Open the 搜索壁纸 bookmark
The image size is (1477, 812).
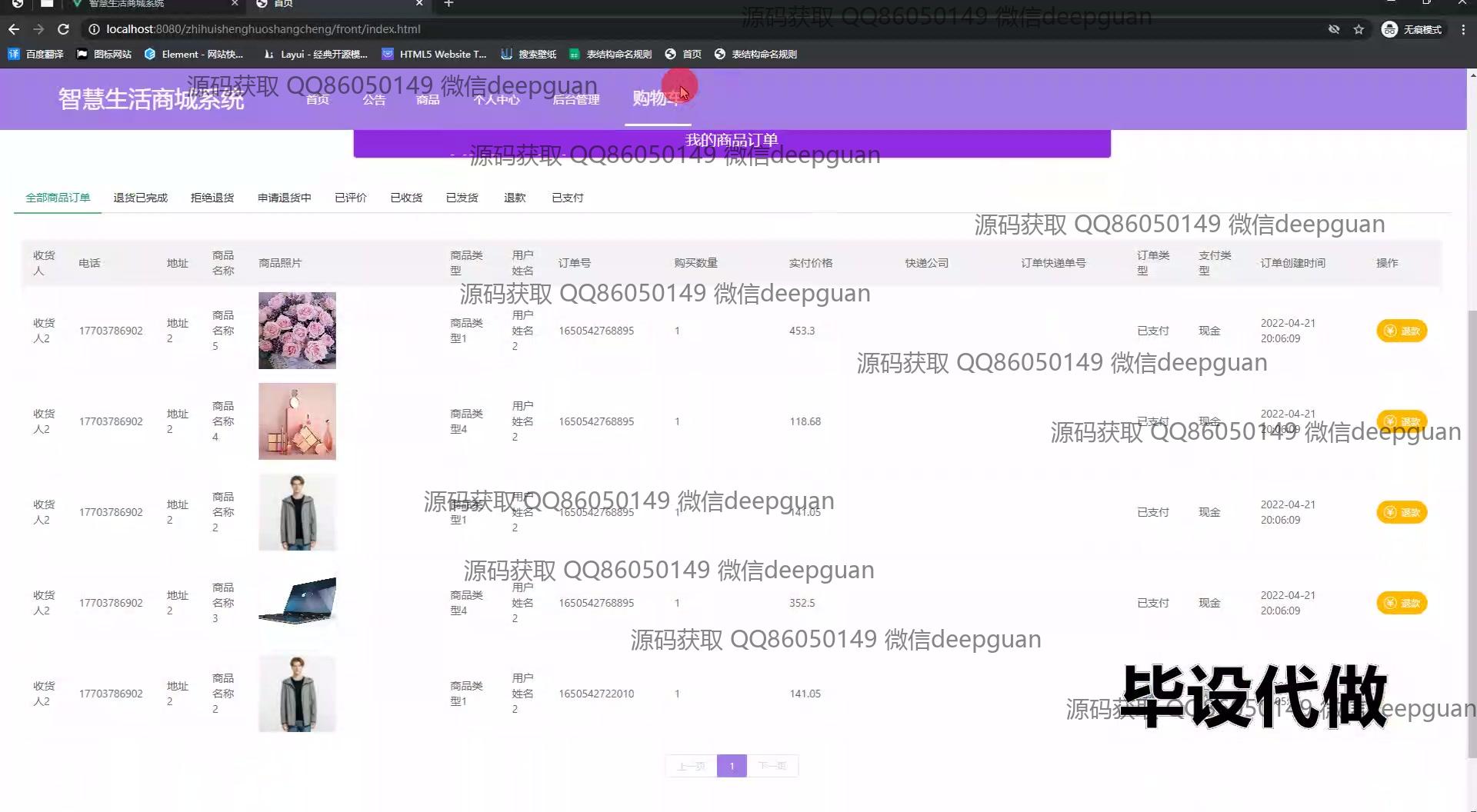[x=528, y=54]
